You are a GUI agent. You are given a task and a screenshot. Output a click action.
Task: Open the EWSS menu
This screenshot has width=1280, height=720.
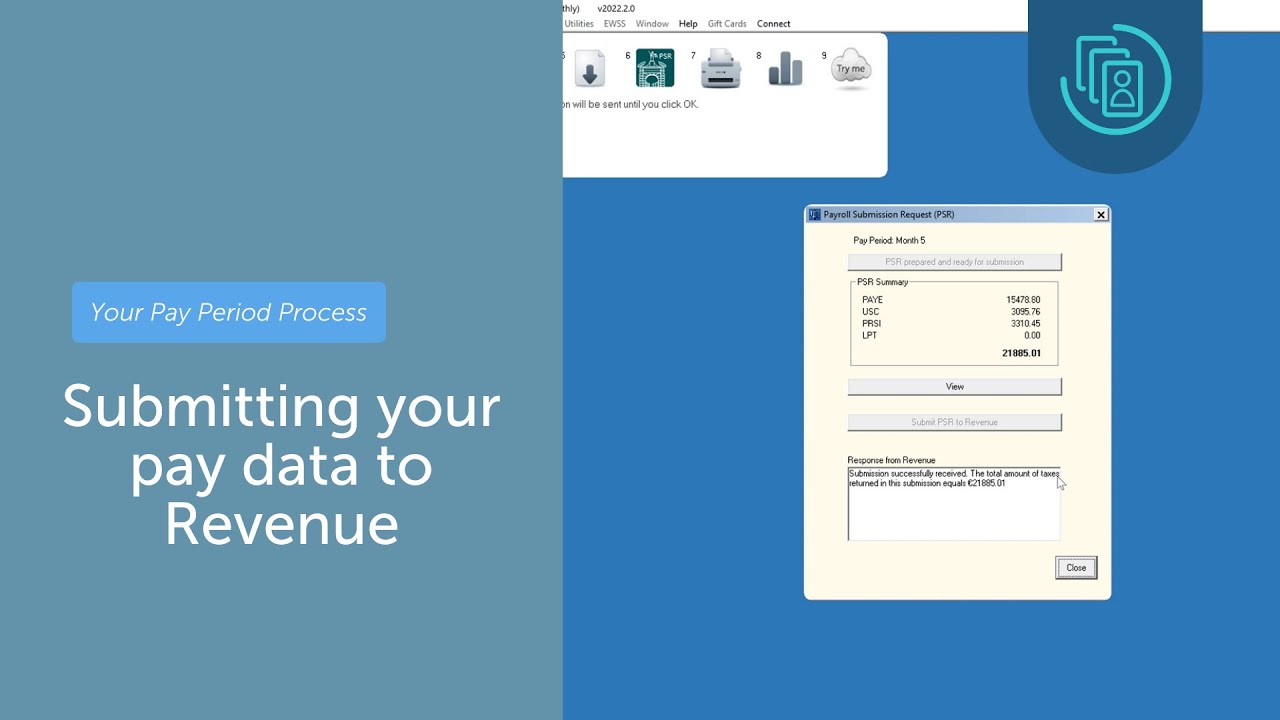(x=614, y=24)
